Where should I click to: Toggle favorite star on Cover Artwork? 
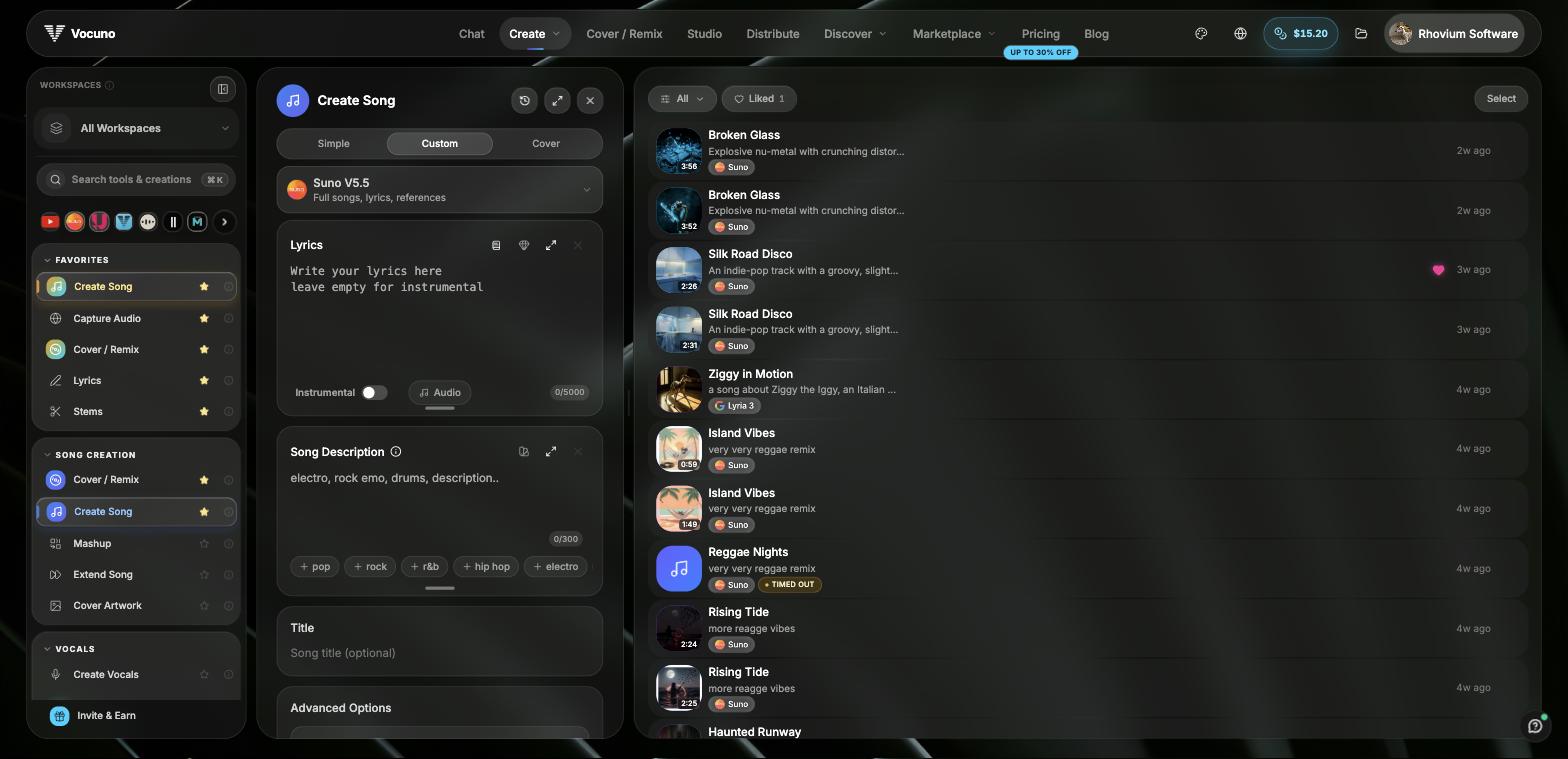(x=204, y=606)
